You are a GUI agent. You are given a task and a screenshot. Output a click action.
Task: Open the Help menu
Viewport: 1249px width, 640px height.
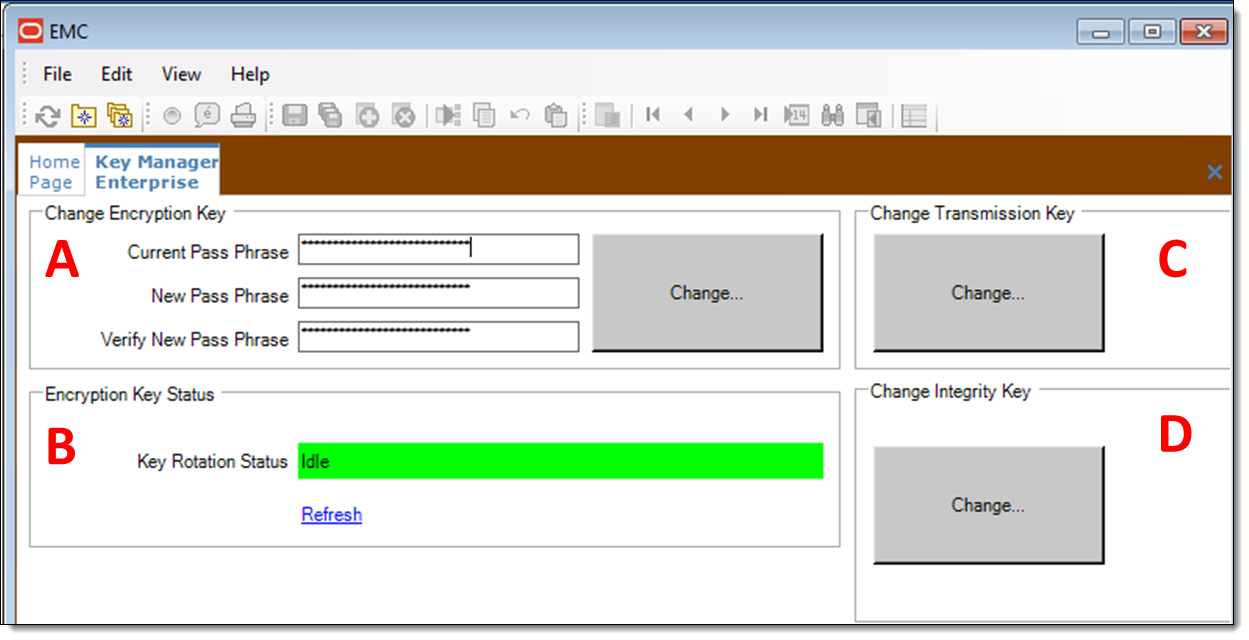click(x=250, y=74)
